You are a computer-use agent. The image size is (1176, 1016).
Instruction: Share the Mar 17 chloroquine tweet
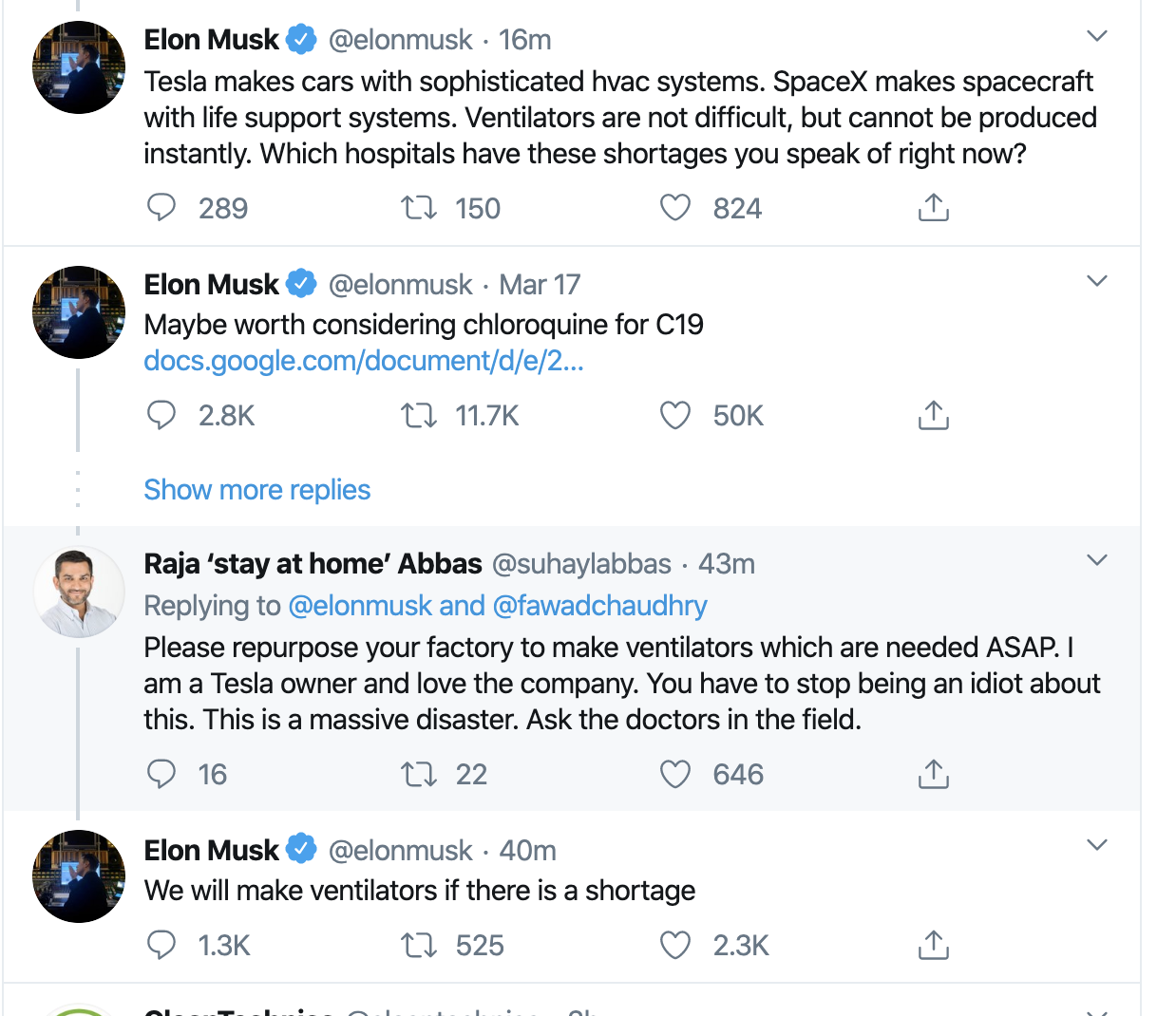(933, 415)
